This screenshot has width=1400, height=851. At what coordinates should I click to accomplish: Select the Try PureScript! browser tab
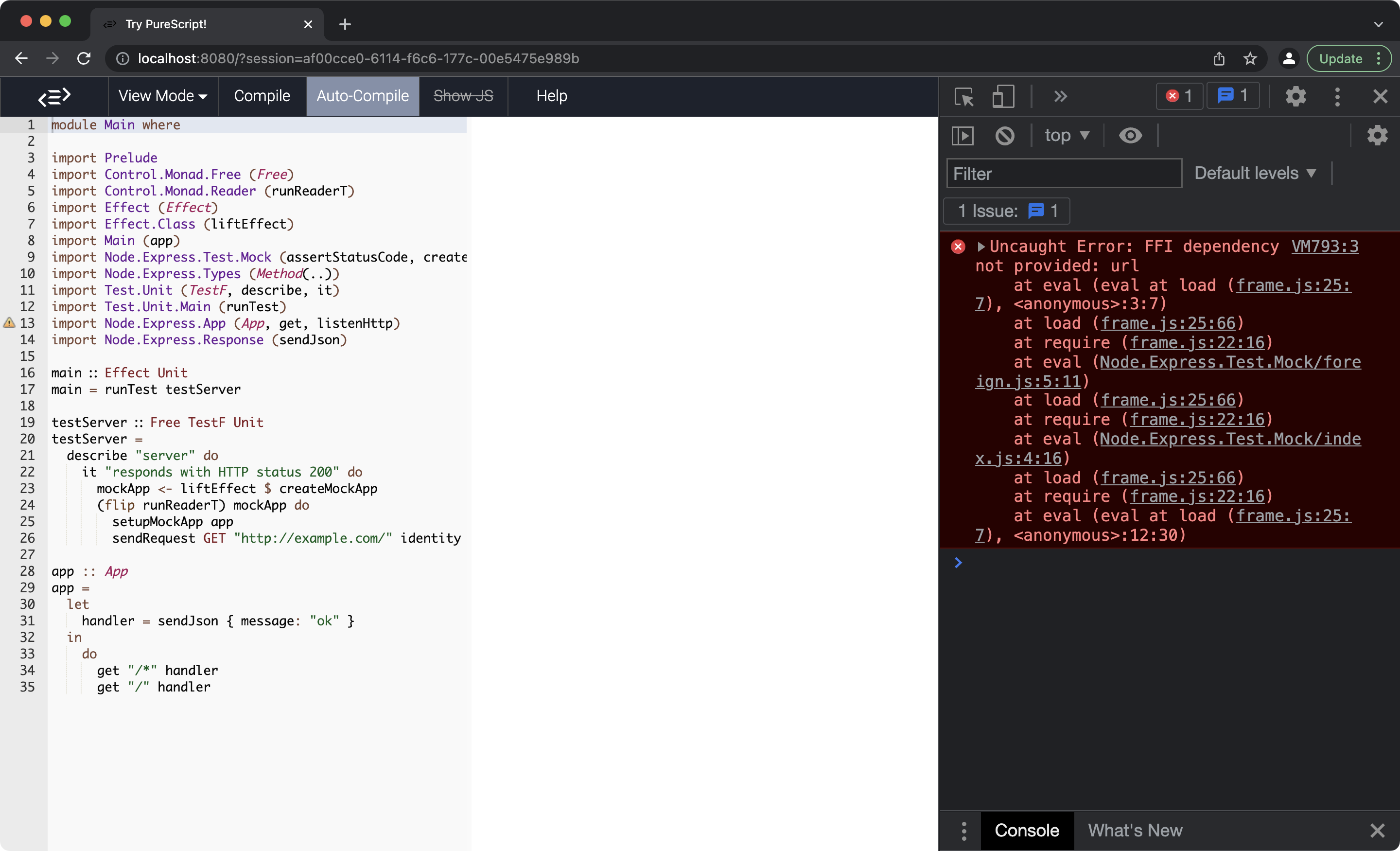pos(207,24)
